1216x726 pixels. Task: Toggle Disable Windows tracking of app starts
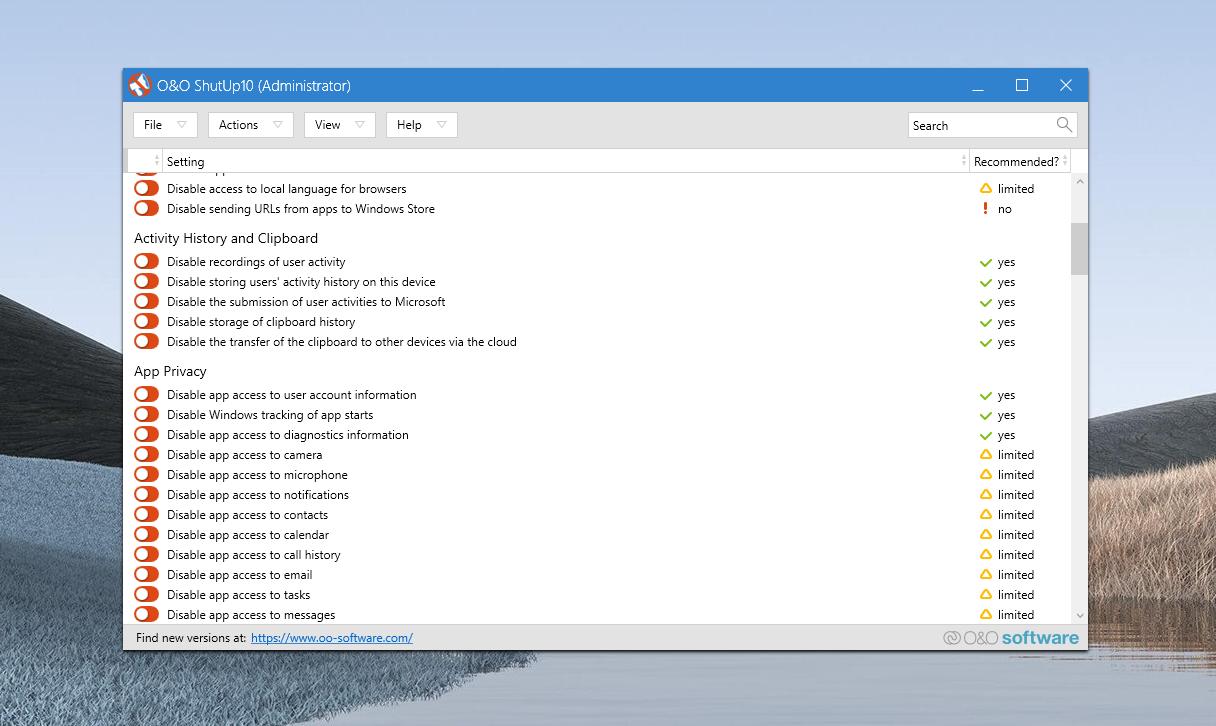(x=147, y=414)
